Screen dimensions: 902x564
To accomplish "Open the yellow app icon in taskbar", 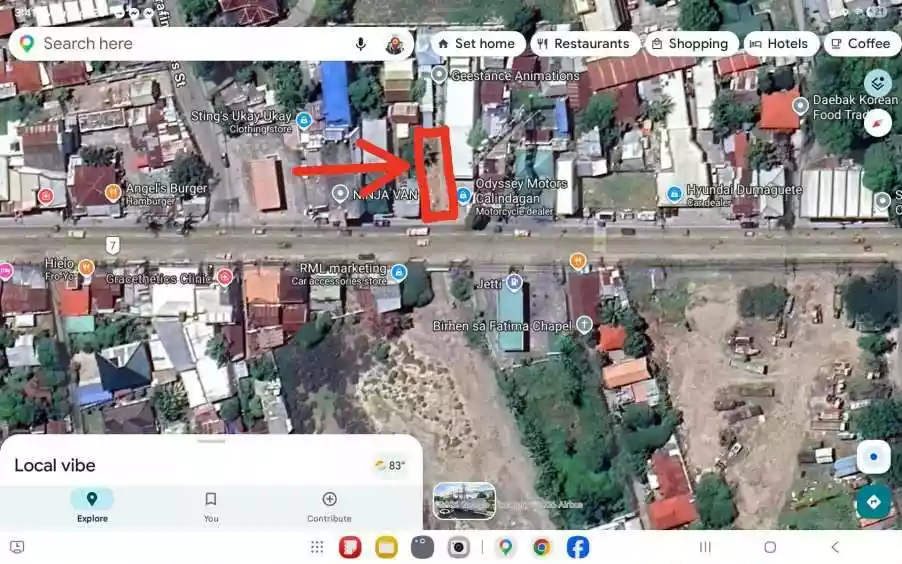I will click(386, 547).
